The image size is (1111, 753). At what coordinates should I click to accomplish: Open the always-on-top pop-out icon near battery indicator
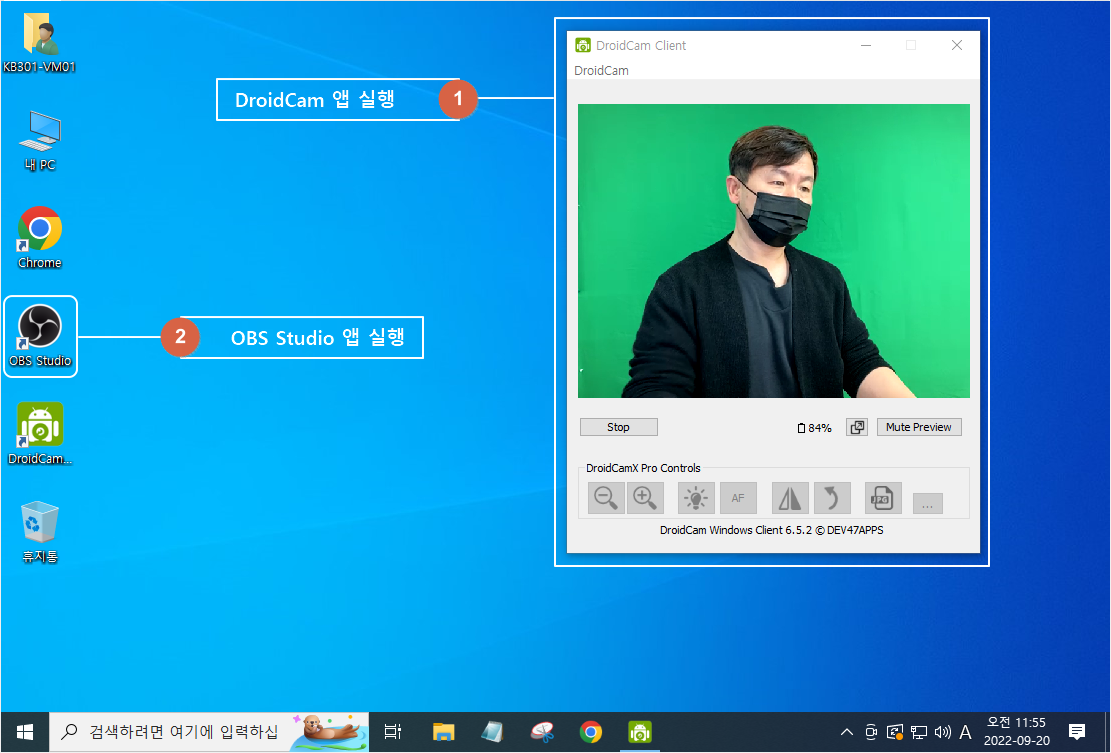click(x=857, y=427)
